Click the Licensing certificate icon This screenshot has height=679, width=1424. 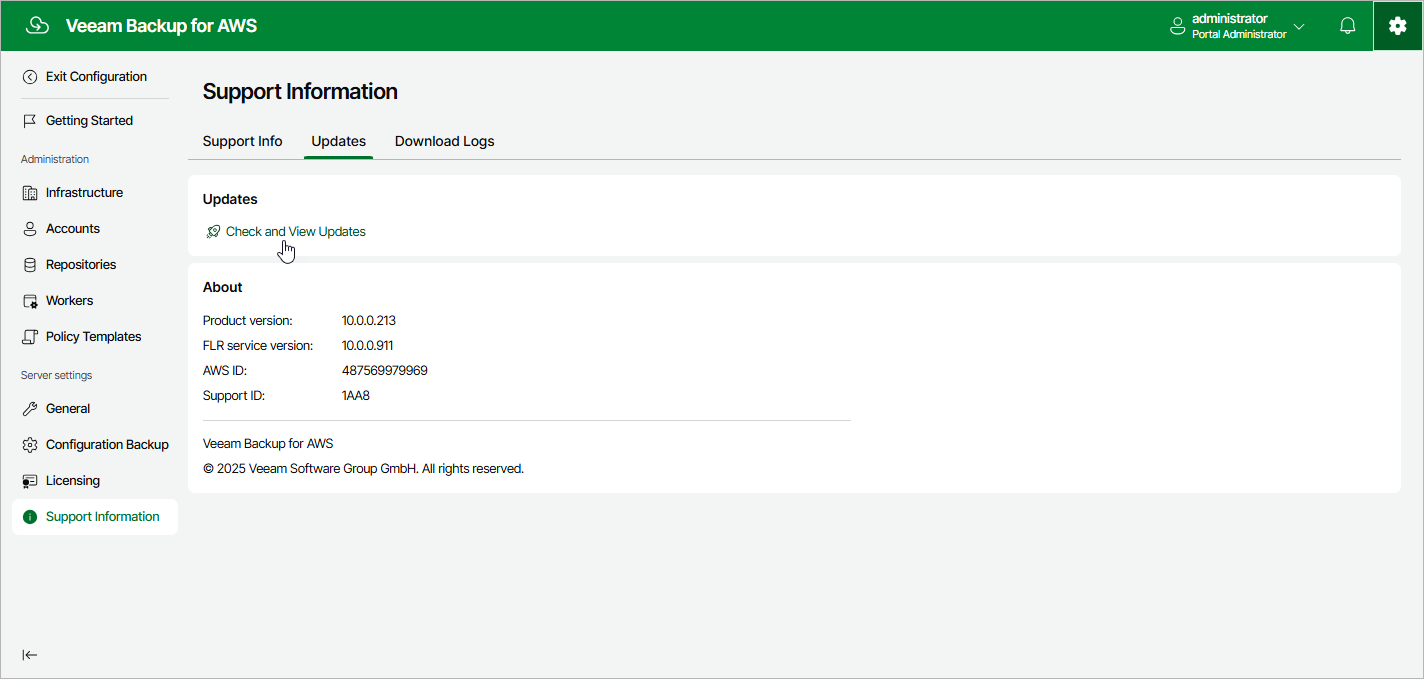[x=30, y=481]
